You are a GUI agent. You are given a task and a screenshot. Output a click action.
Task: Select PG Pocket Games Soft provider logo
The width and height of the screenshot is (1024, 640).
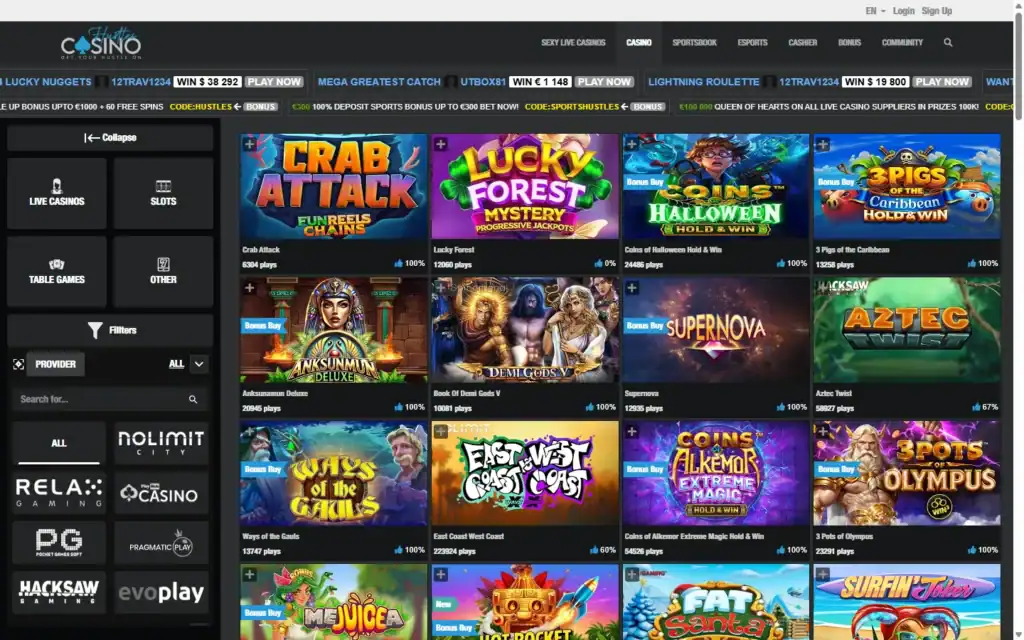(59, 543)
